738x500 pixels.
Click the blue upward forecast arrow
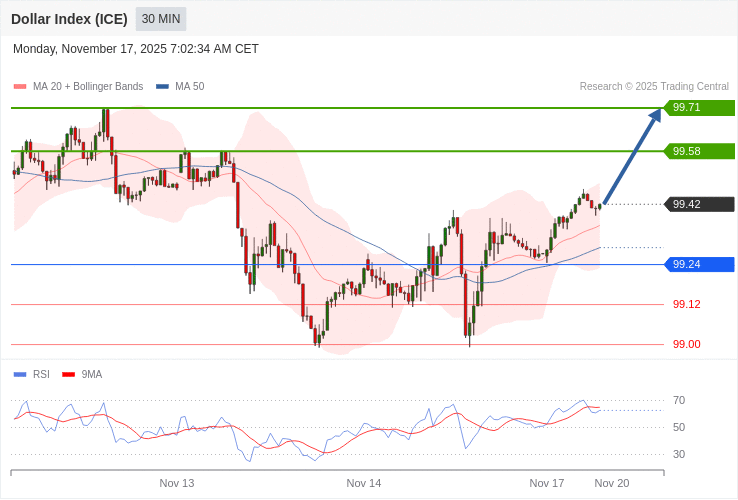click(632, 156)
